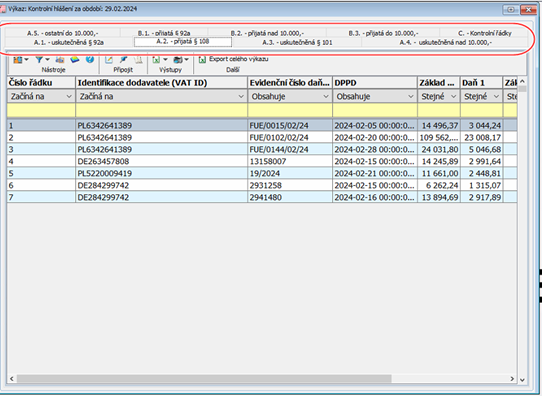542x396 pixels.
Task: Select cell FUE/0102/02/24
Action: click(290, 138)
